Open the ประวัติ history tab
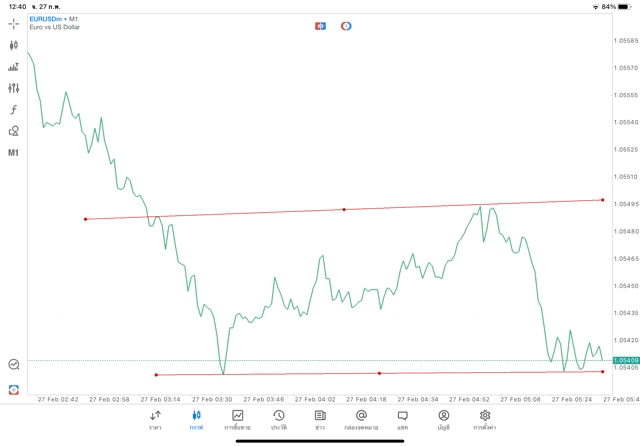This screenshot has width=640, height=447. 278,419
